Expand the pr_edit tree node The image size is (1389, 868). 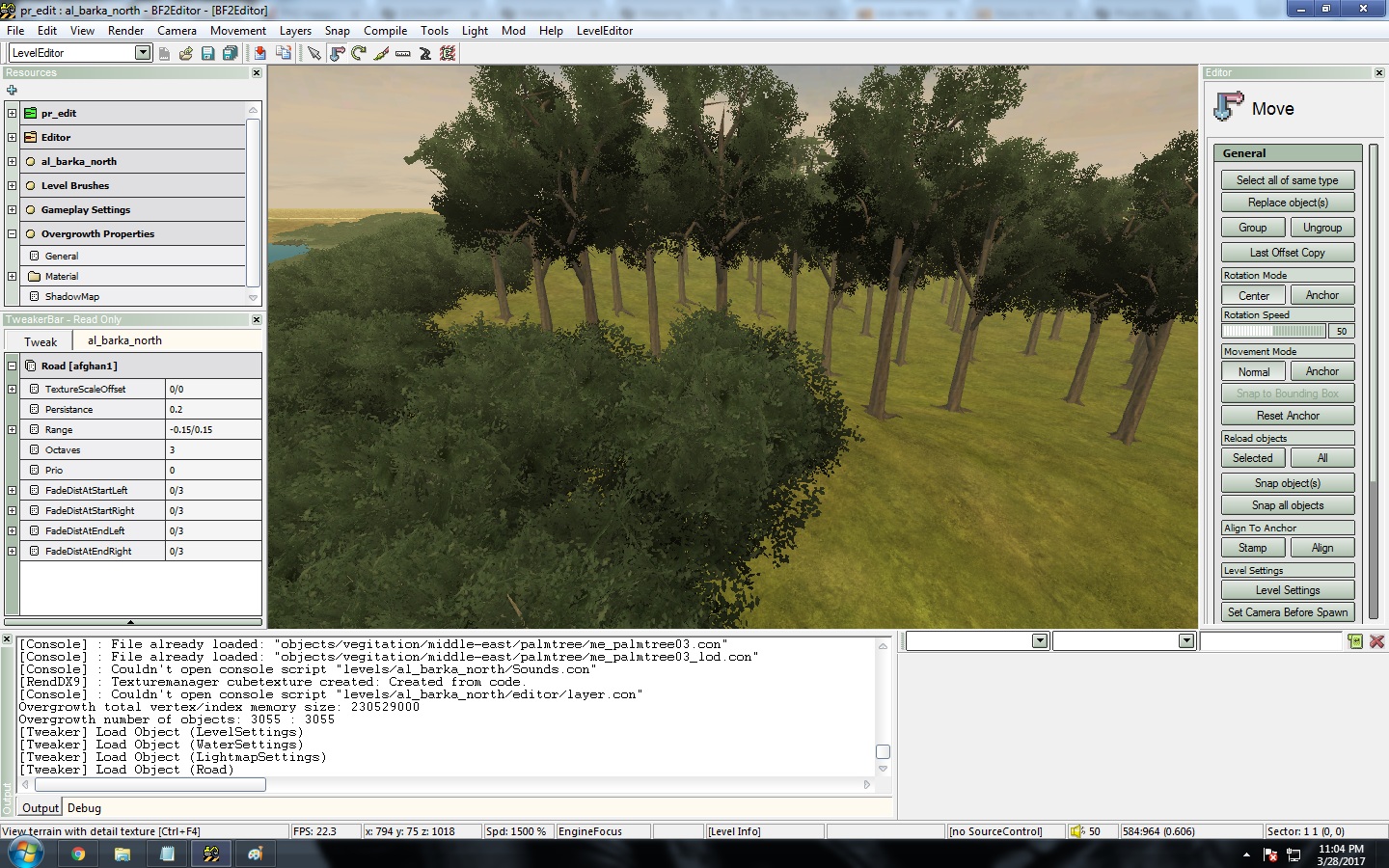click(12, 113)
